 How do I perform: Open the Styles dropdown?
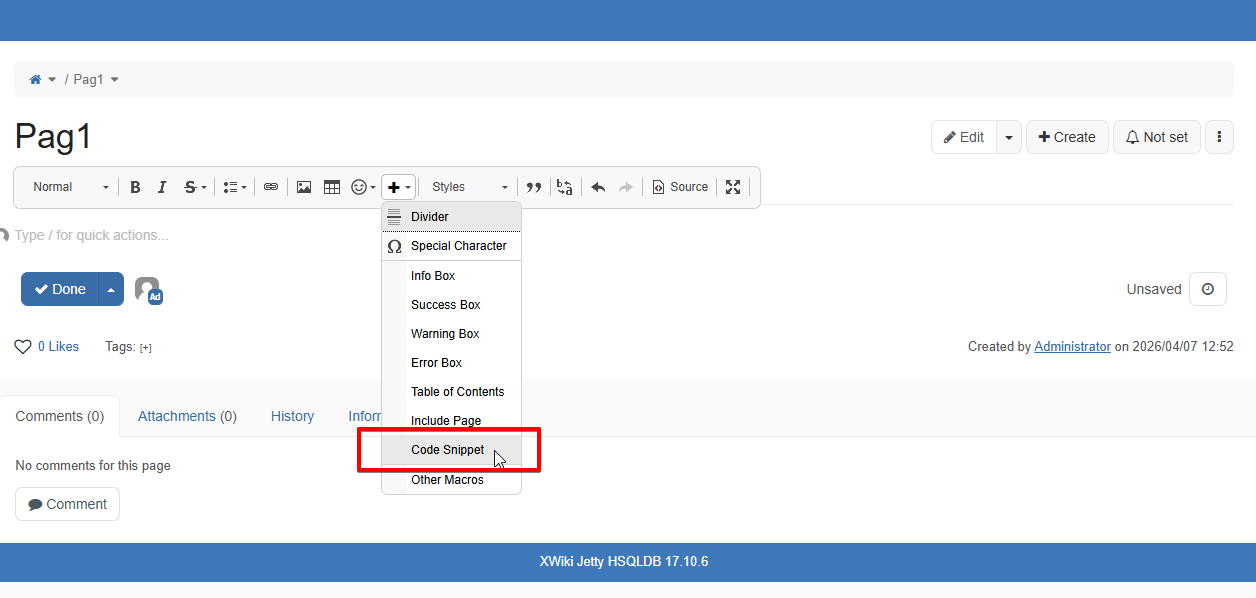pos(469,187)
